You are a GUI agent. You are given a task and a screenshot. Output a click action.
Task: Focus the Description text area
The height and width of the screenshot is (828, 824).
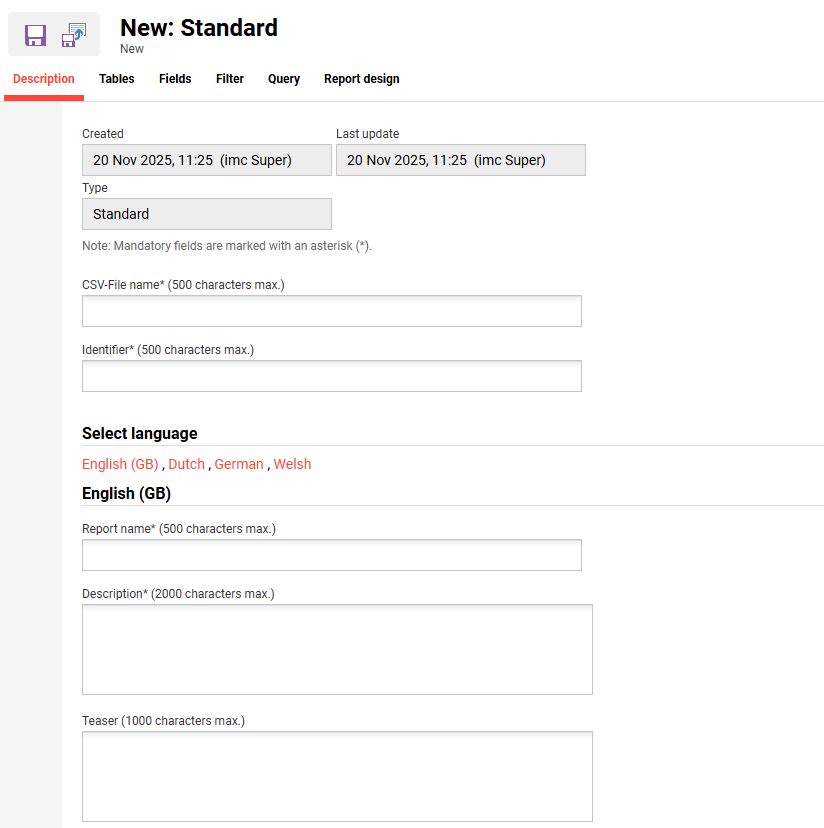[337, 649]
